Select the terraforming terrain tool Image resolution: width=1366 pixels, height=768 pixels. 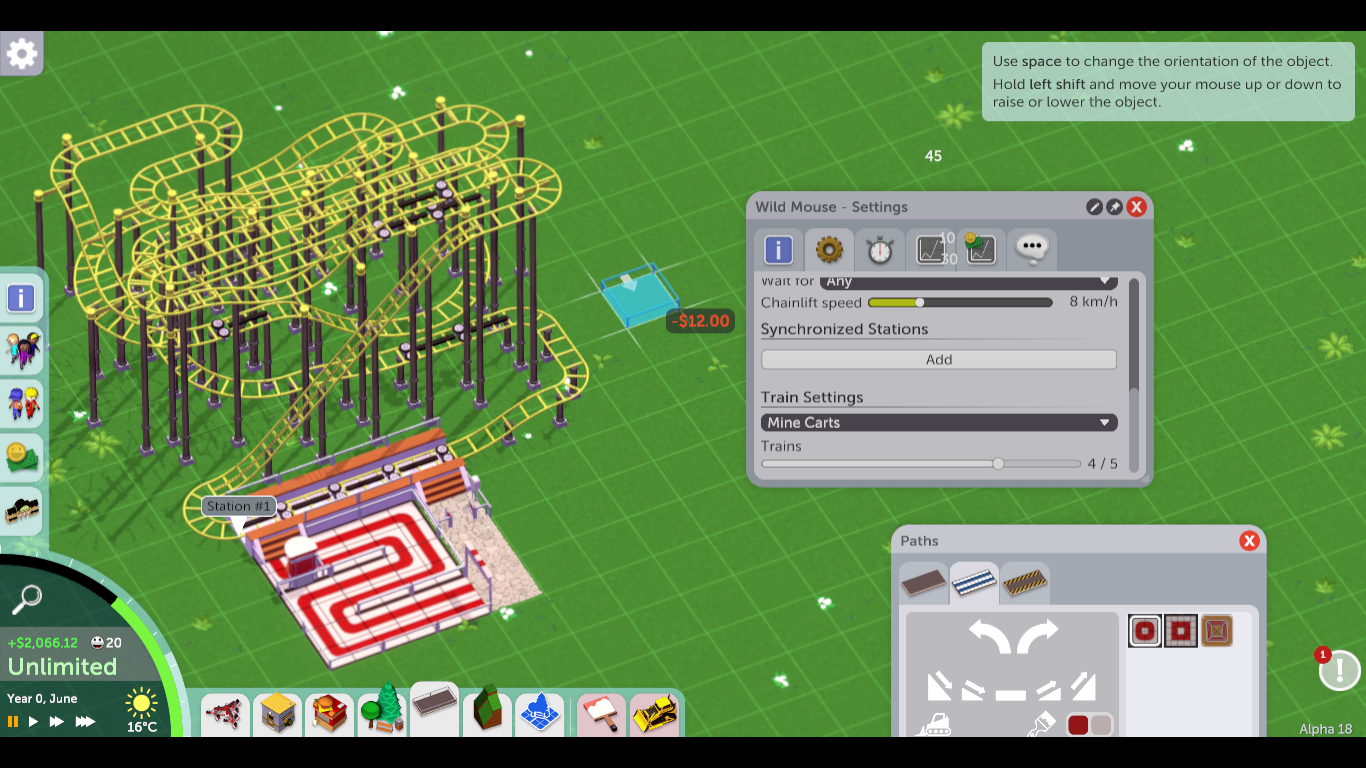tap(486, 712)
